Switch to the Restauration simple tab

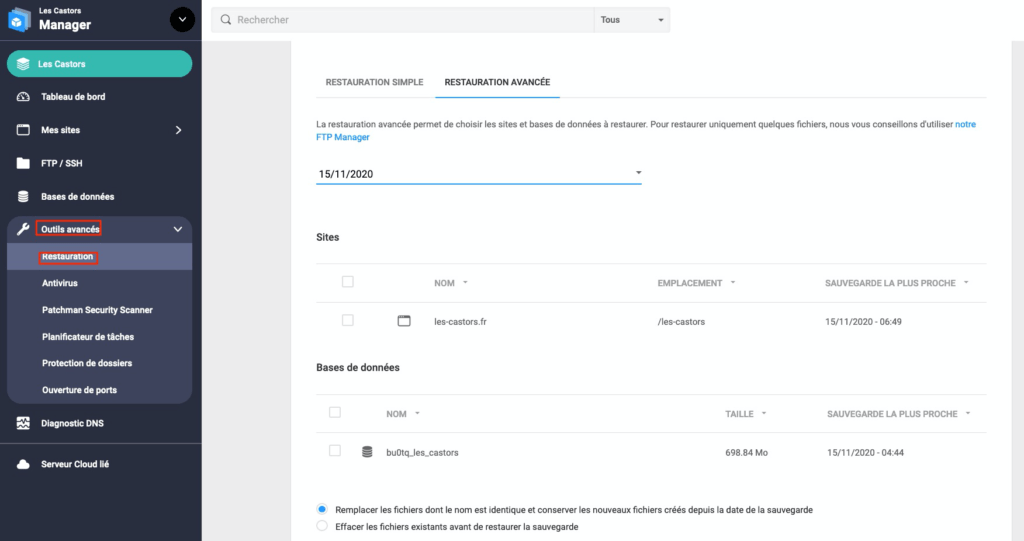pyautogui.click(x=374, y=82)
